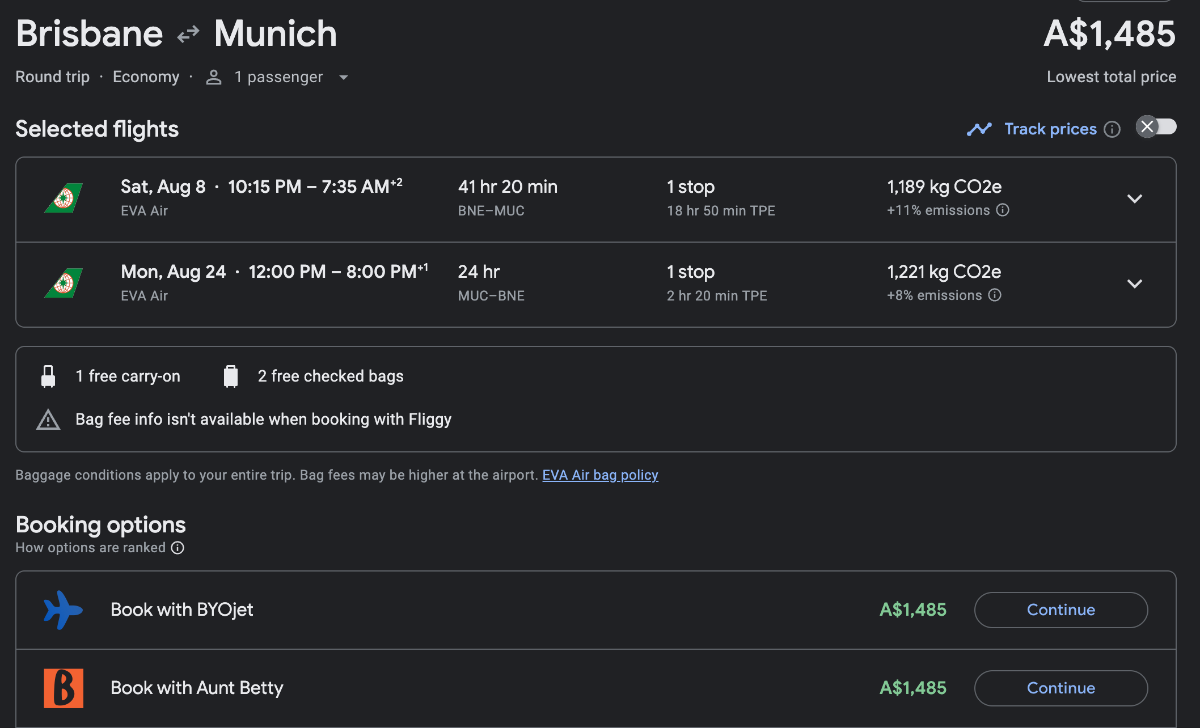Expand the Mon, Aug 24 flight details
The width and height of the screenshot is (1200, 728).
tap(1135, 283)
